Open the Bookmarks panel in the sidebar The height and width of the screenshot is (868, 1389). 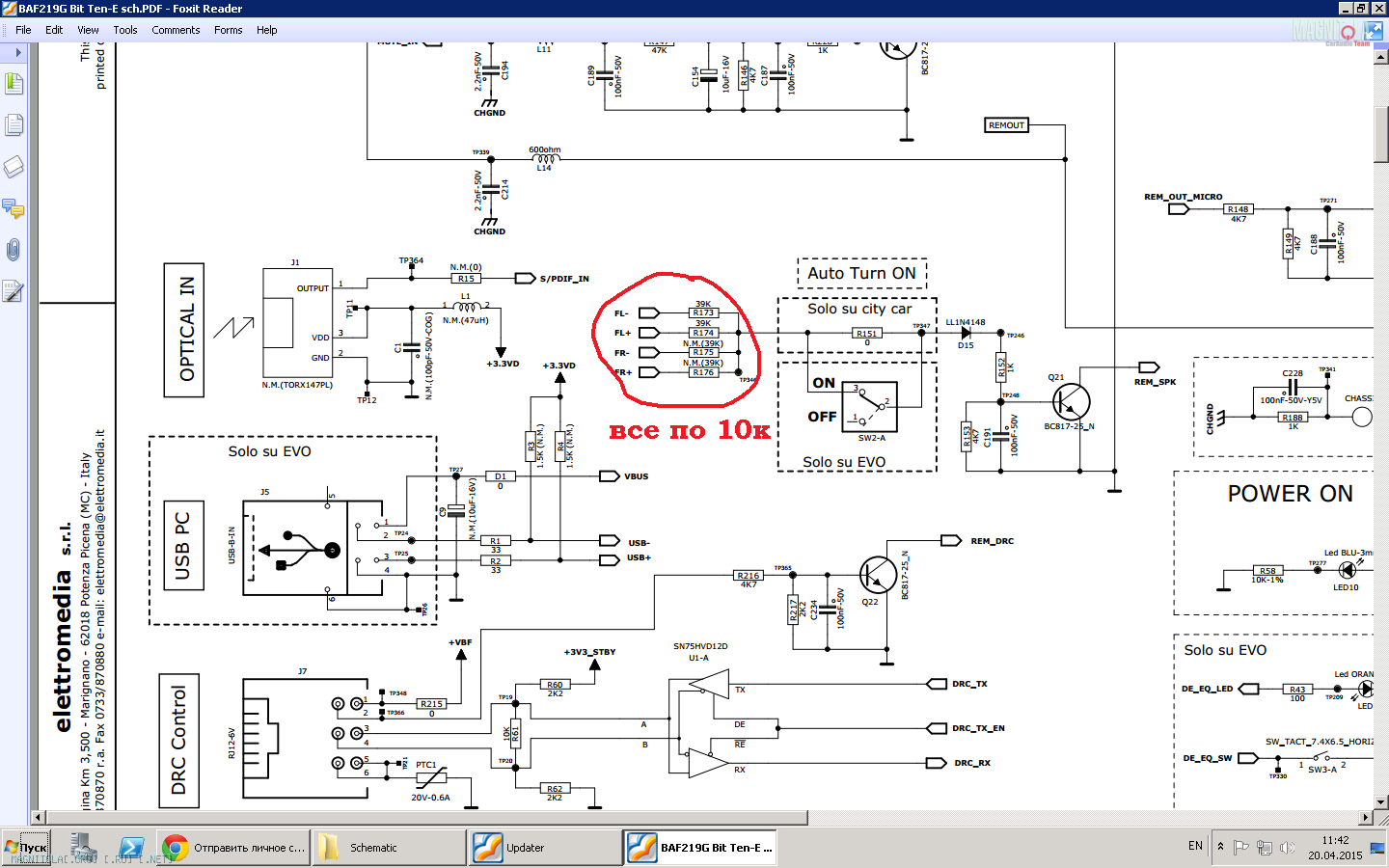14,84
